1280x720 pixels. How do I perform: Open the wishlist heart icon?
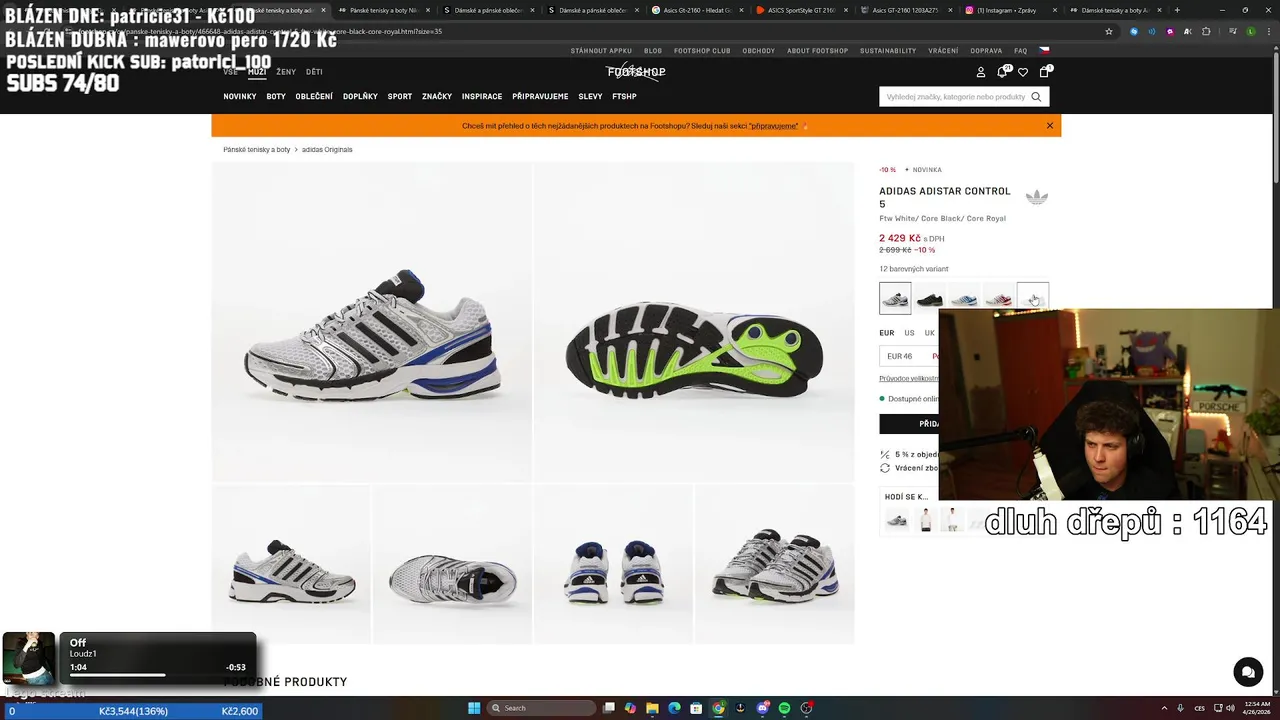click(x=1023, y=72)
